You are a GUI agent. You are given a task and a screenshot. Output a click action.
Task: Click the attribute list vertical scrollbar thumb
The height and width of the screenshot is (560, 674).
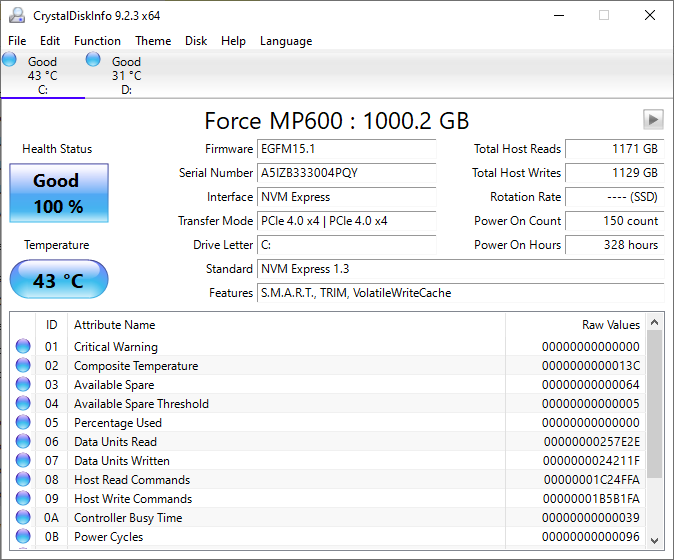click(655, 404)
